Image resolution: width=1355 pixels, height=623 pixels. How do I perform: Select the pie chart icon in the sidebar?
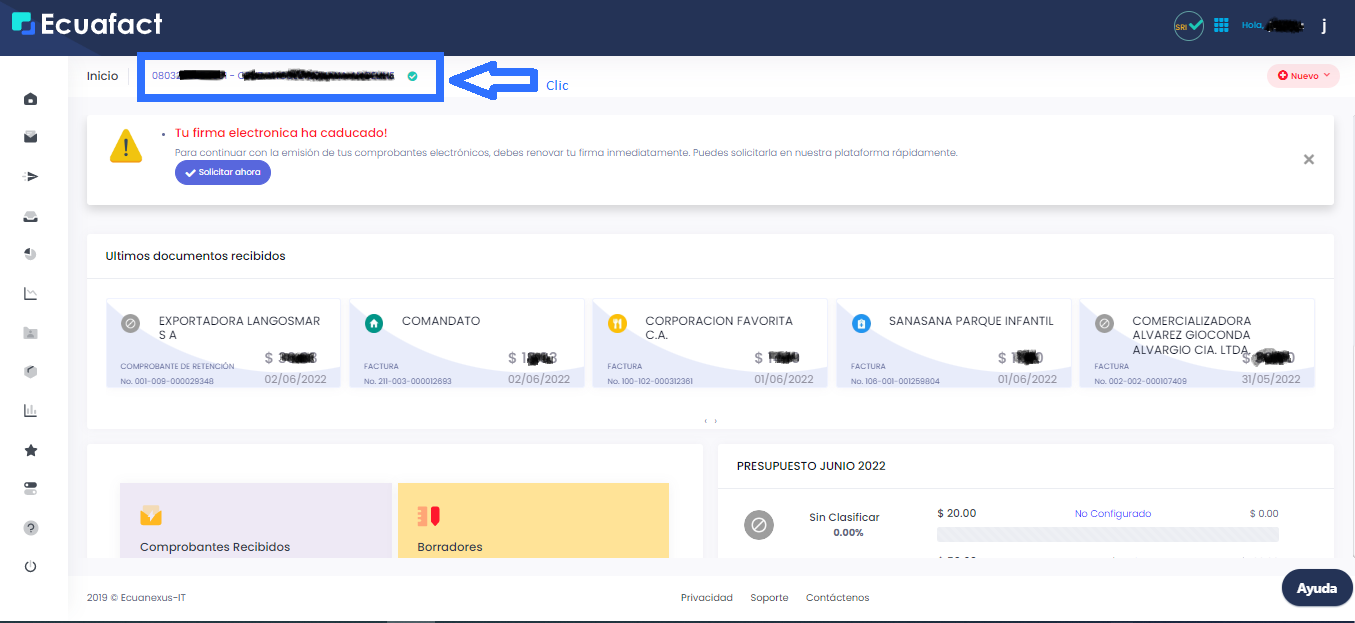point(30,254)
